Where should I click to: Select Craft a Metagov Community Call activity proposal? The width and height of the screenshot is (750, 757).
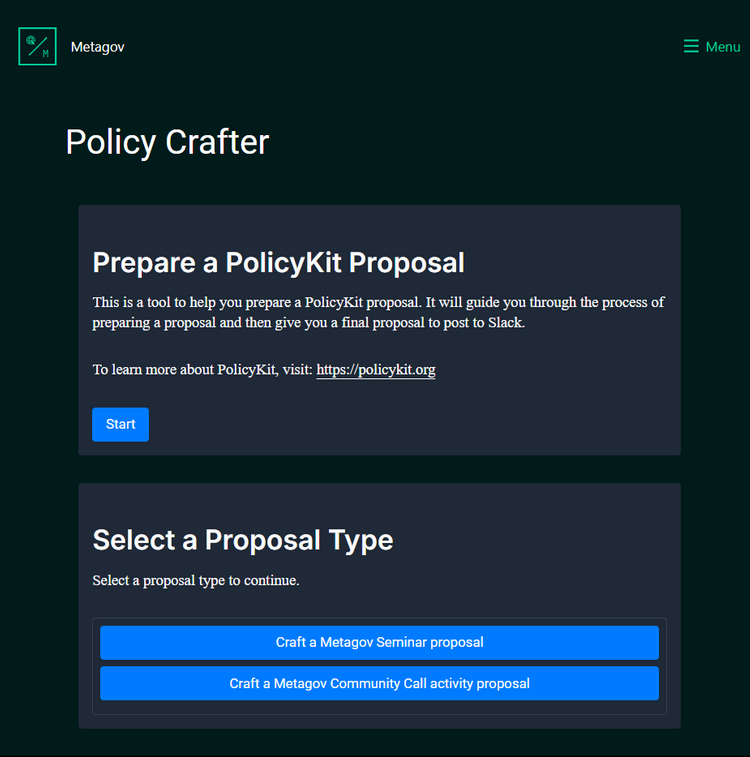point(379,684)
